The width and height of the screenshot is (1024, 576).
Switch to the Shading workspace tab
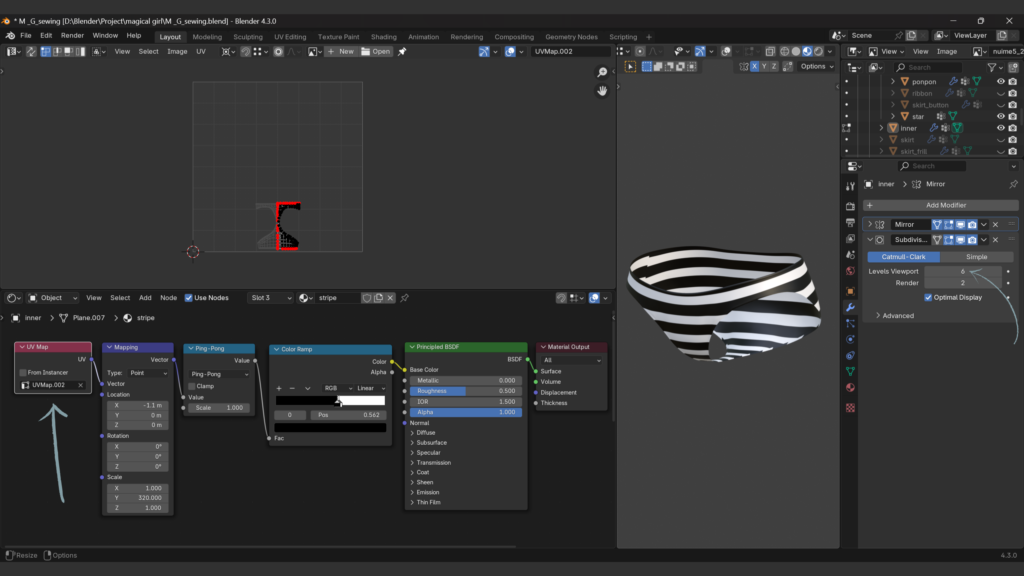[383, 37]
